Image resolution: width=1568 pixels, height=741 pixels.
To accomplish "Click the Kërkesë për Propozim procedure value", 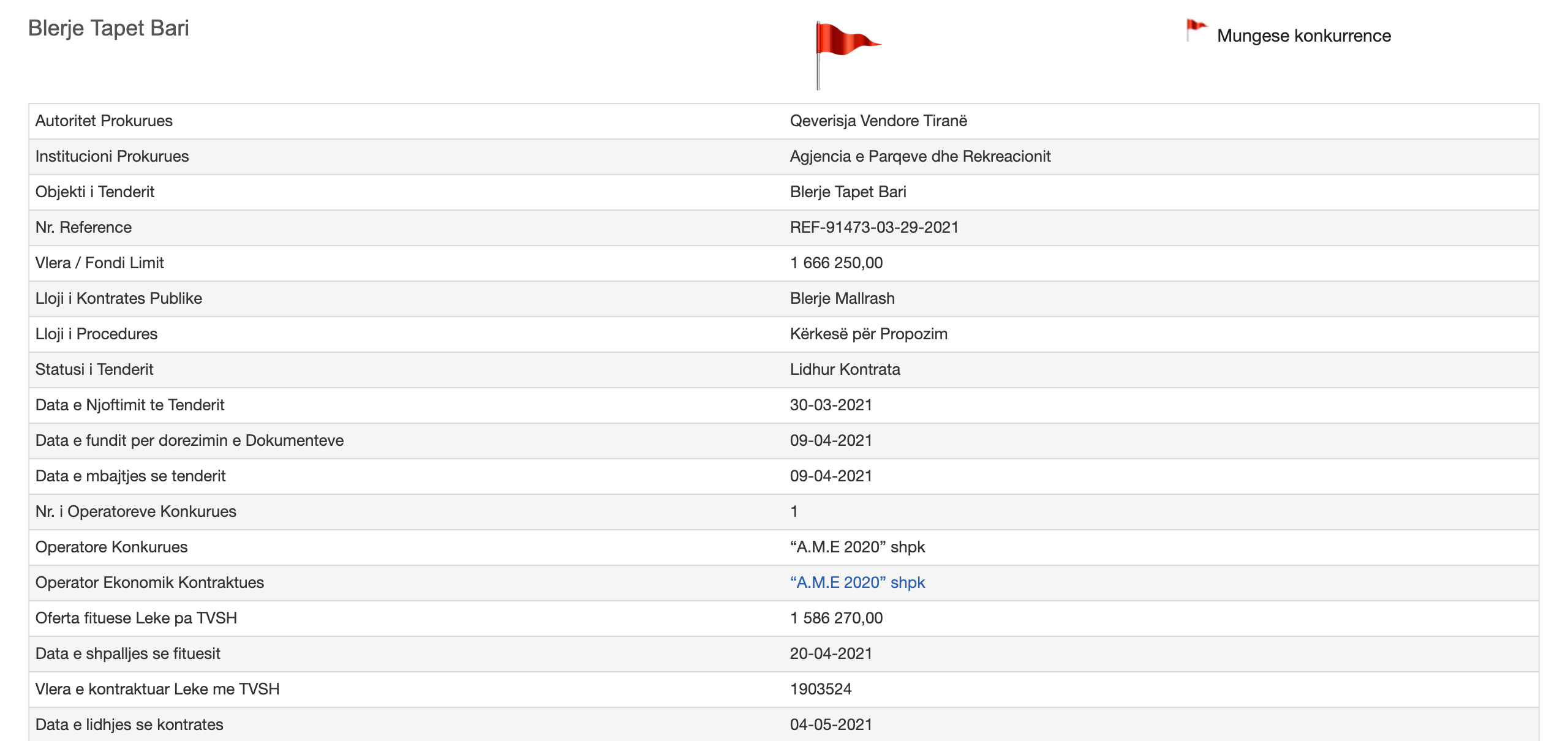I will [869, 334].
